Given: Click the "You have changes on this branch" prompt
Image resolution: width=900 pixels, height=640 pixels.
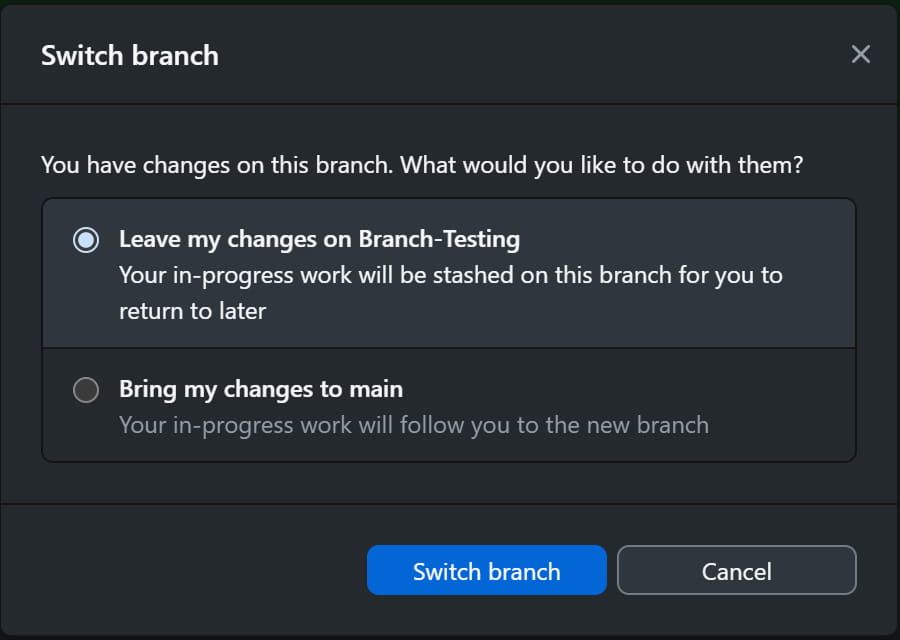Looking at the screenshot, I should pyautogui.click(x=217, y=164).
